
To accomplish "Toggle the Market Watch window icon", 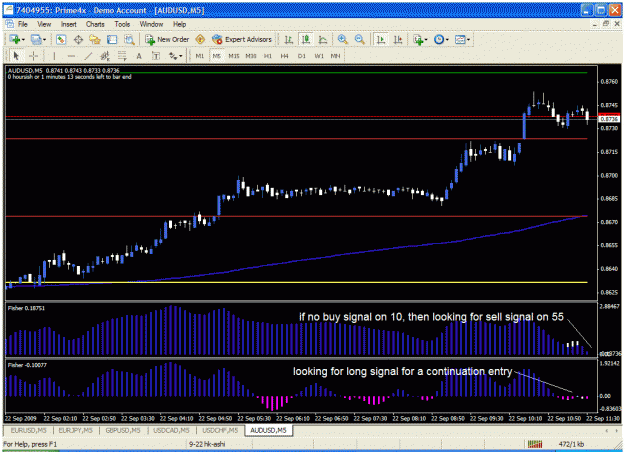I will click(x=61, y=39).
